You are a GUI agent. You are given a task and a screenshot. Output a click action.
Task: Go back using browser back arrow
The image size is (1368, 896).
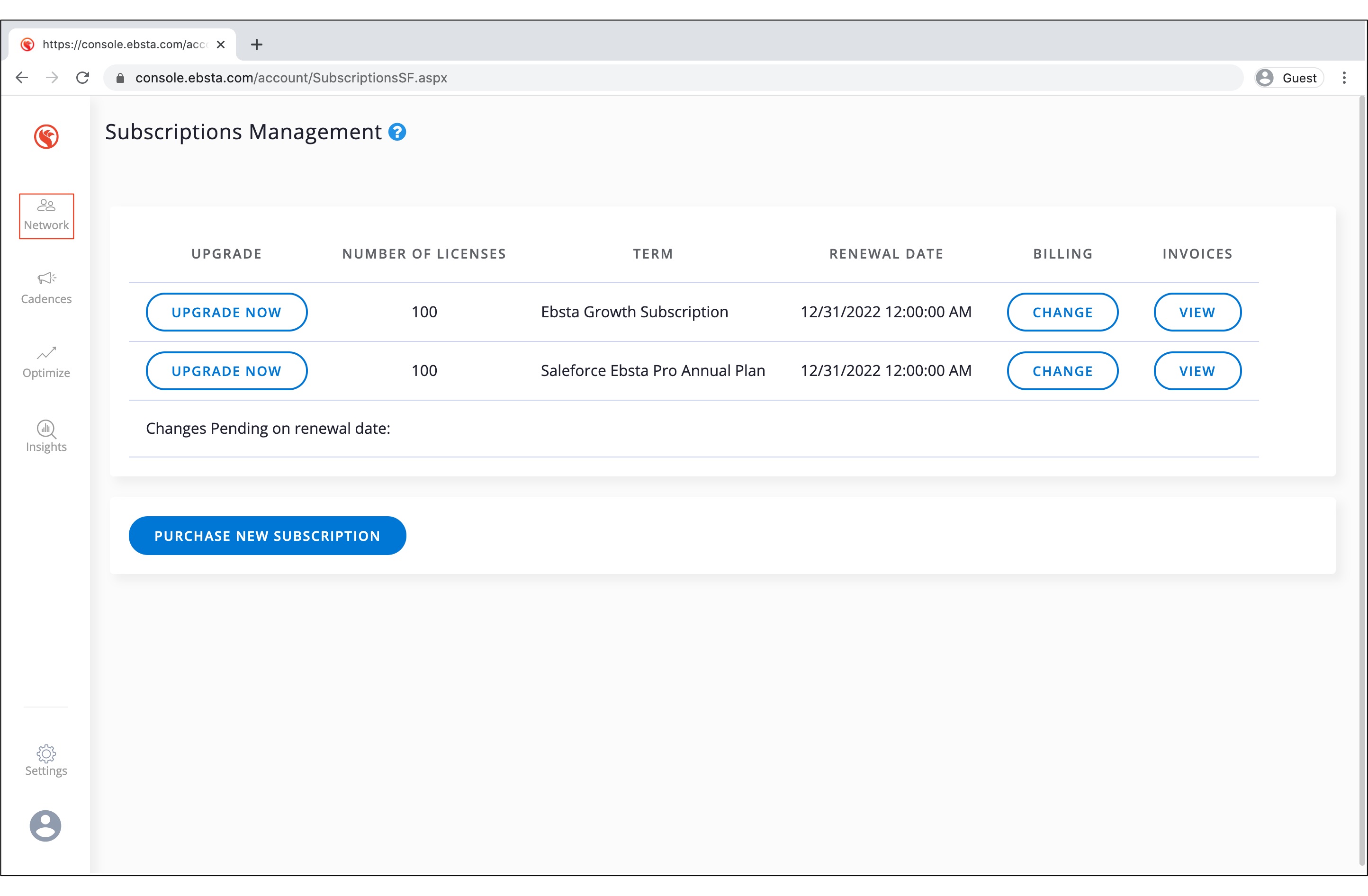[x=22, y=78]
